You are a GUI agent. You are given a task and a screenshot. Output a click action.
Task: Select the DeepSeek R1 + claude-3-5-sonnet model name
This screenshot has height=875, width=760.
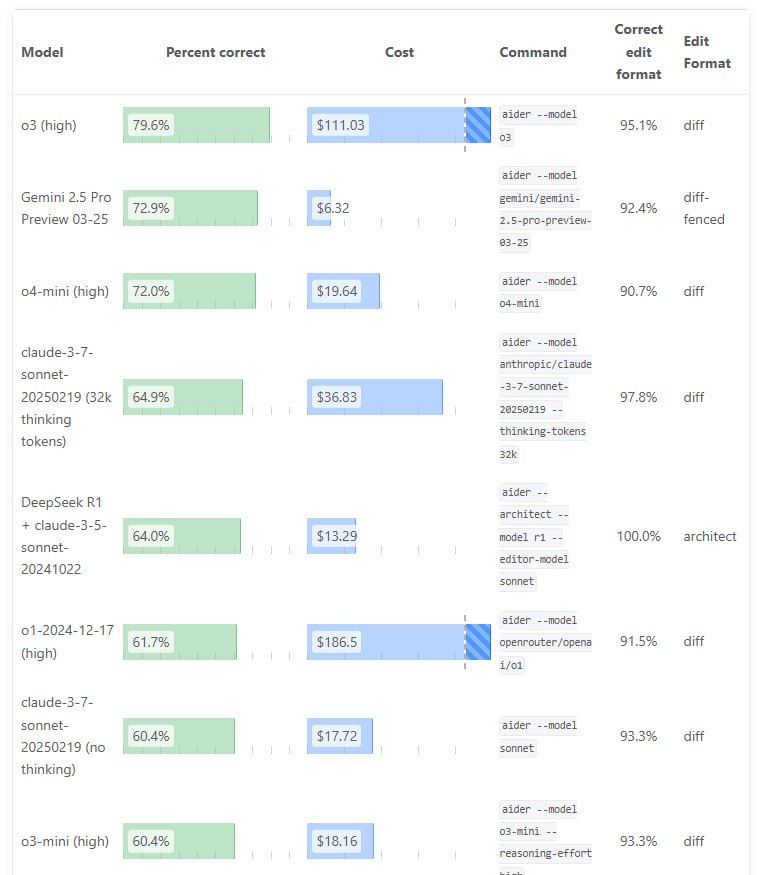tap(64, 536)
